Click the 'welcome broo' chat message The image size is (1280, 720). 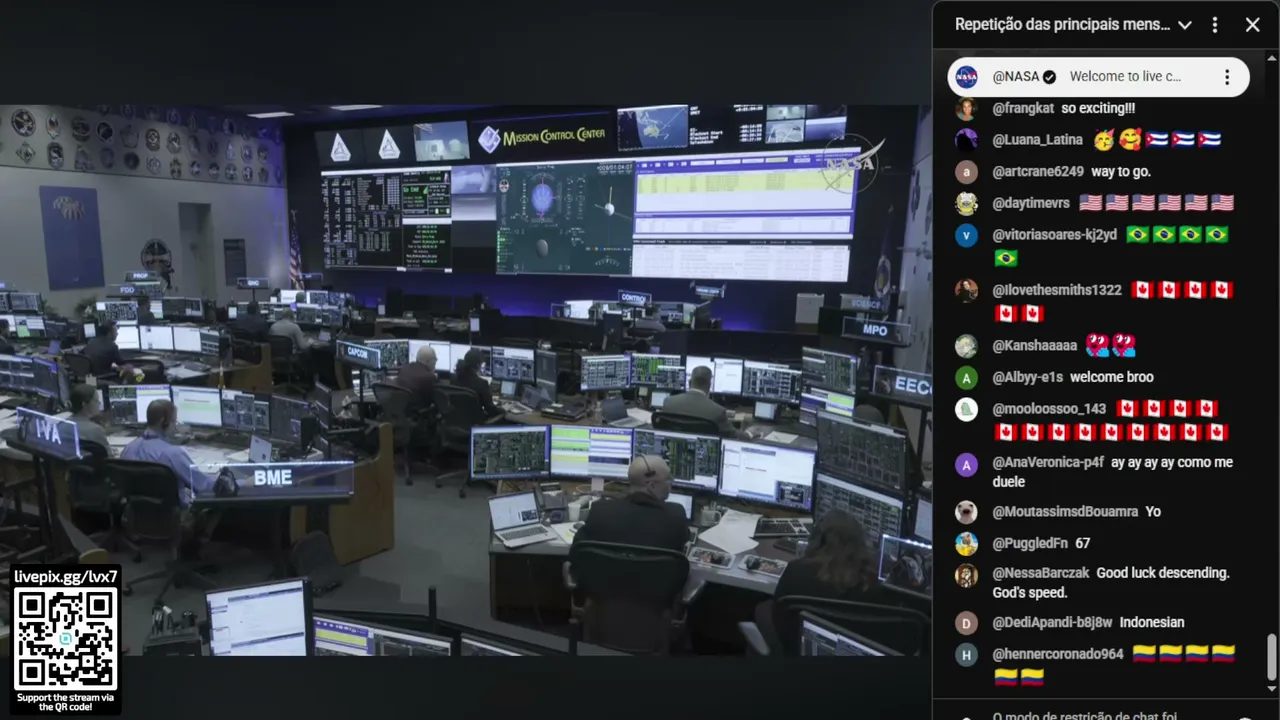[1112, 377]
